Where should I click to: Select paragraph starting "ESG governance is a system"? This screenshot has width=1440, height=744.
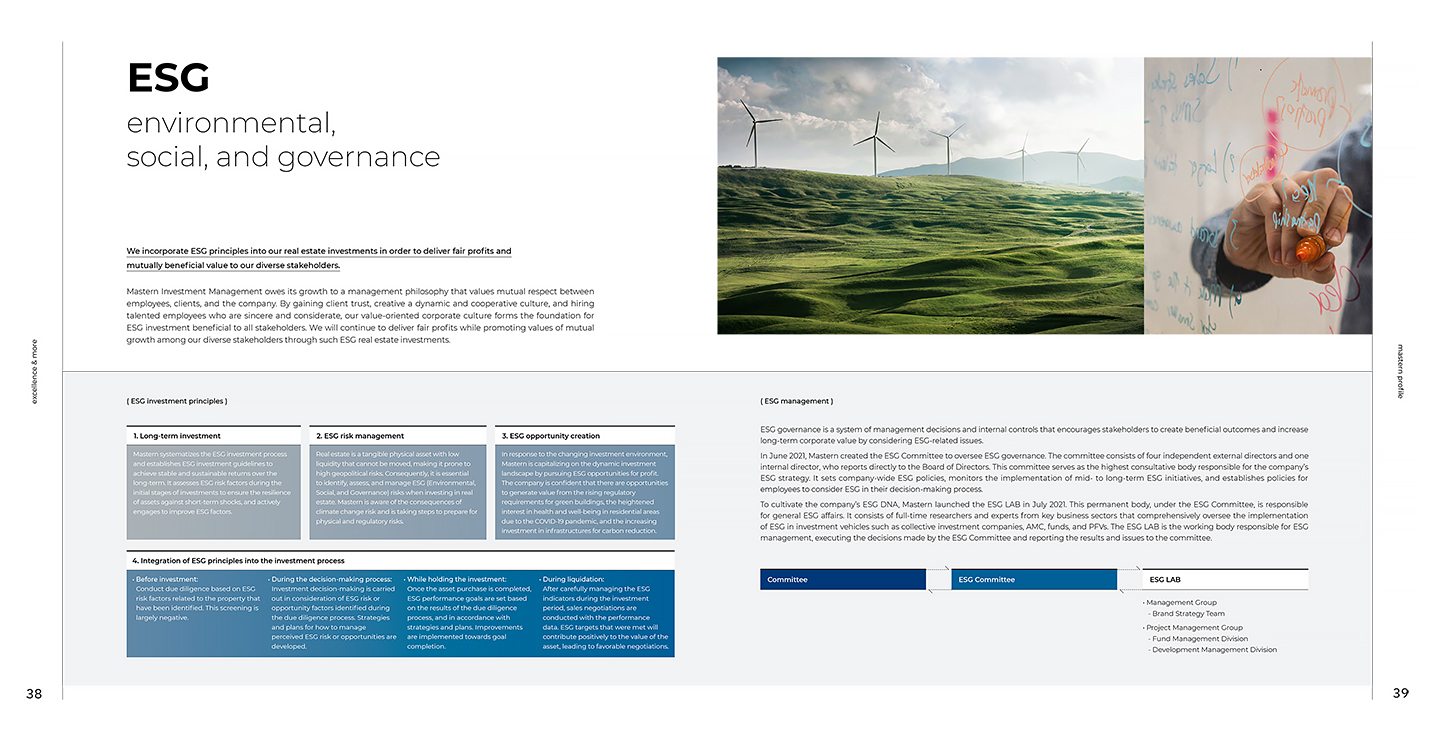click(1034, 435)
